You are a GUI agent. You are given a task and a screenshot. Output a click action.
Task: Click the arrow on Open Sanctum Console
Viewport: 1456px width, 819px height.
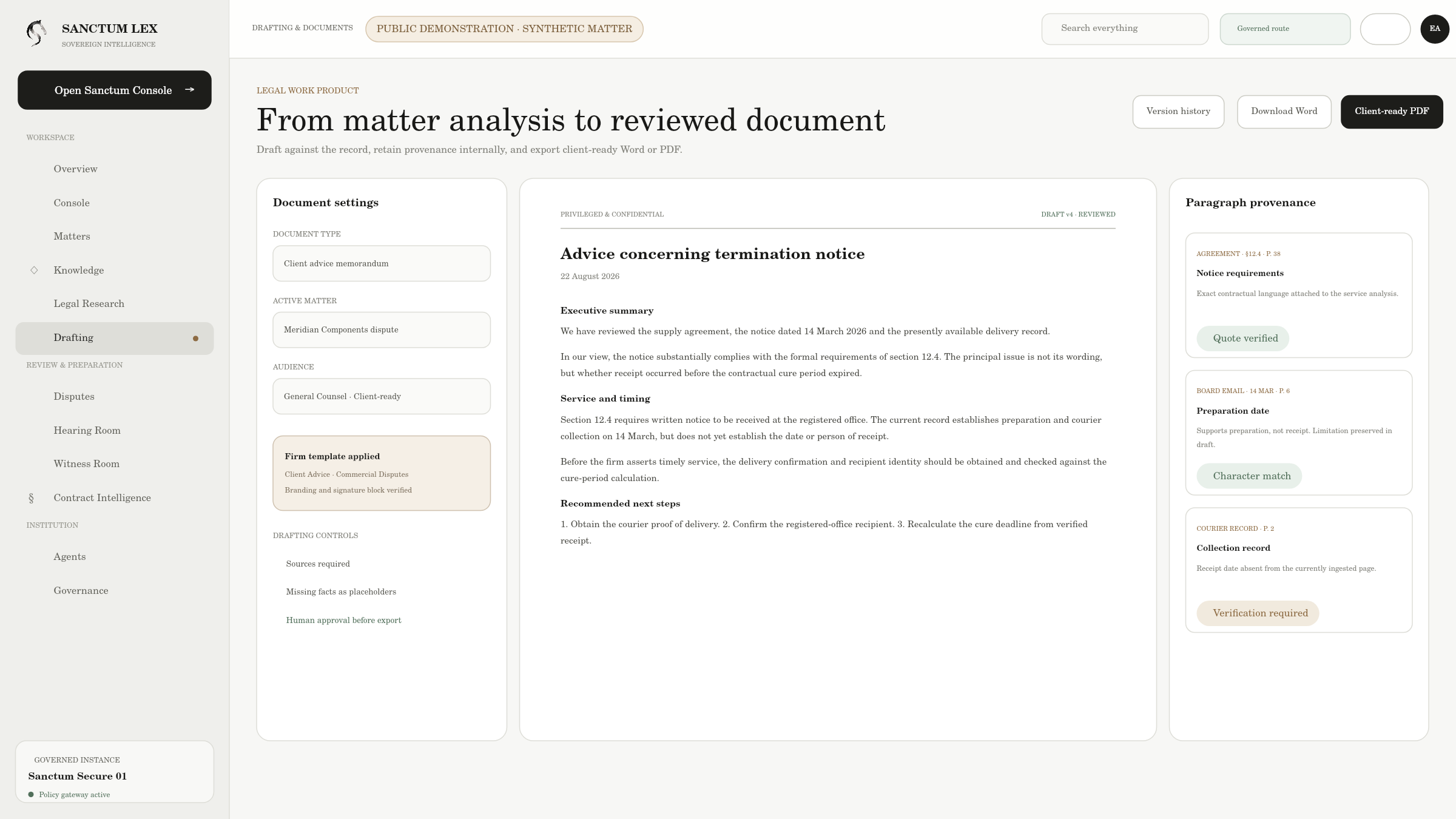click(190, 90)
